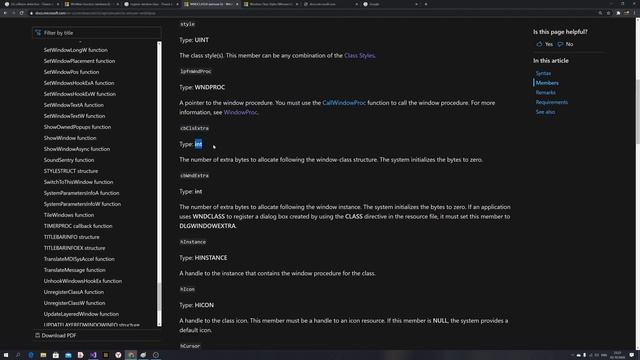
Task: Bookmark this page with the star icon
Action: pos(609,13)
